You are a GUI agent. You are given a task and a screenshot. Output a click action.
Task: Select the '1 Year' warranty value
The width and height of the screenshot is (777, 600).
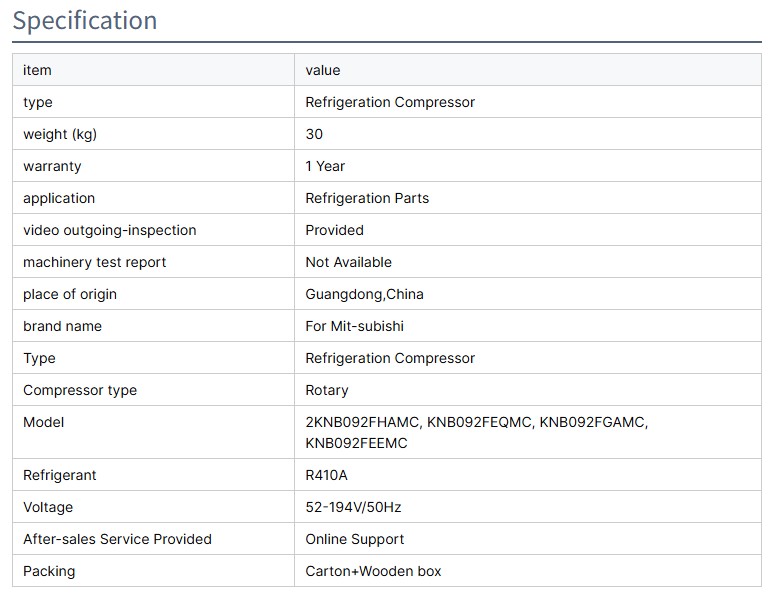click(325, 166)
